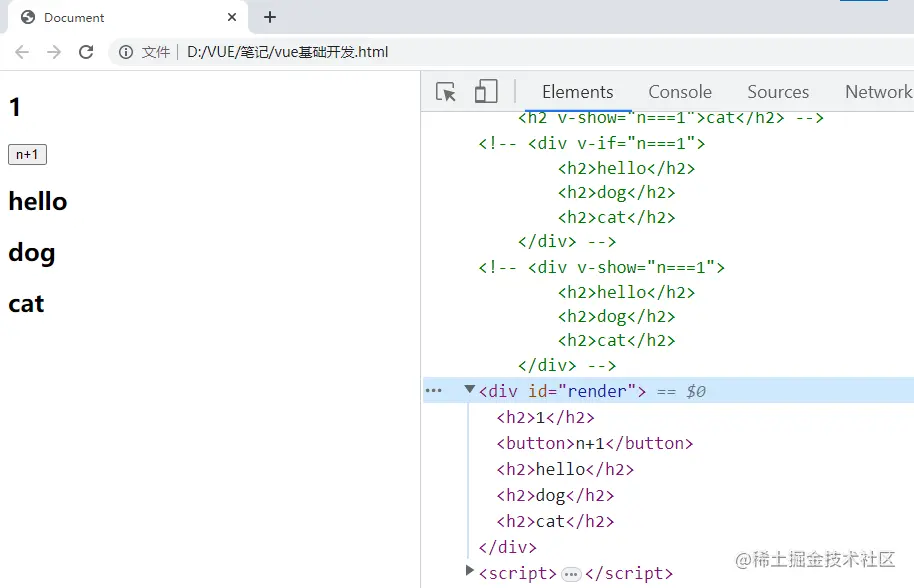Viewport: 914px width, 588px height.
Task: Collapse the div id="render" node
Action: tap(469, 389)
